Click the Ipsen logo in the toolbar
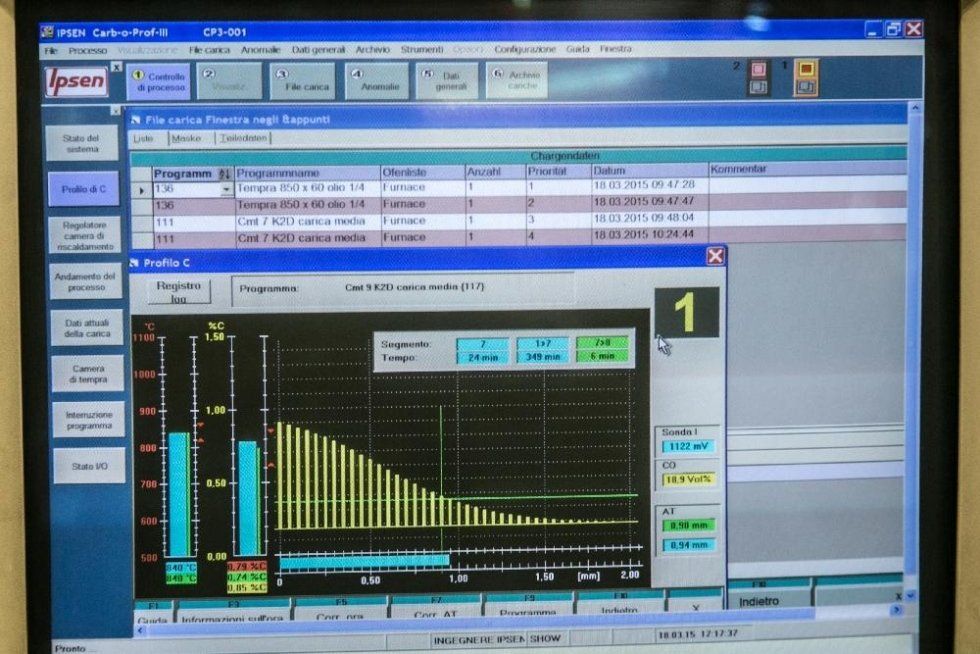980x654 pixels. coord(76,82)
